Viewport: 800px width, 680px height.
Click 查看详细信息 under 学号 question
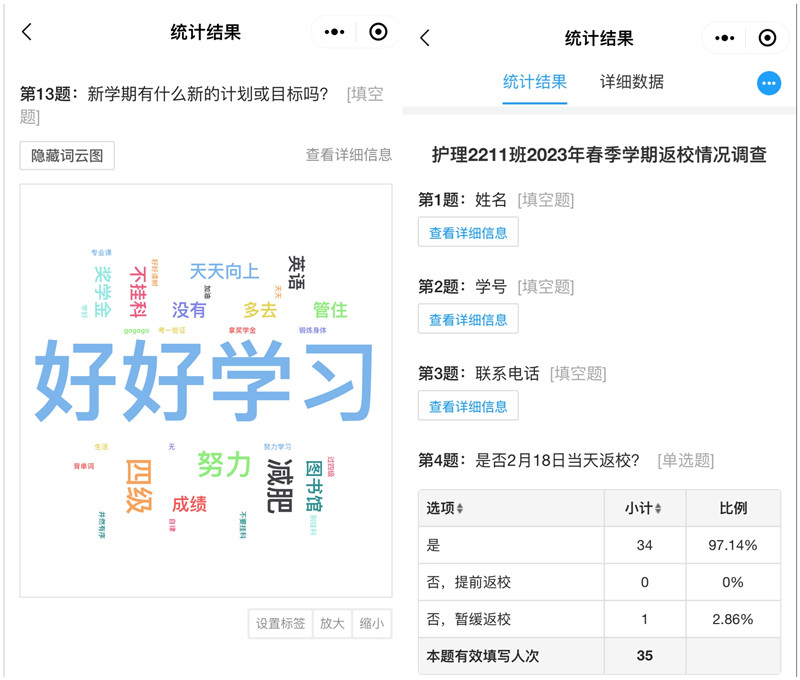tap(468, 319)
